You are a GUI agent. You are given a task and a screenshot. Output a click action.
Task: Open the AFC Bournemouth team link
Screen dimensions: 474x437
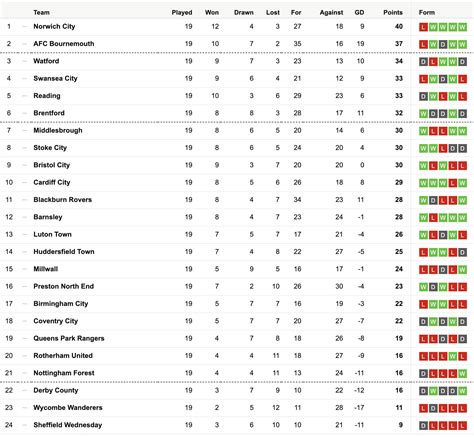64,44
